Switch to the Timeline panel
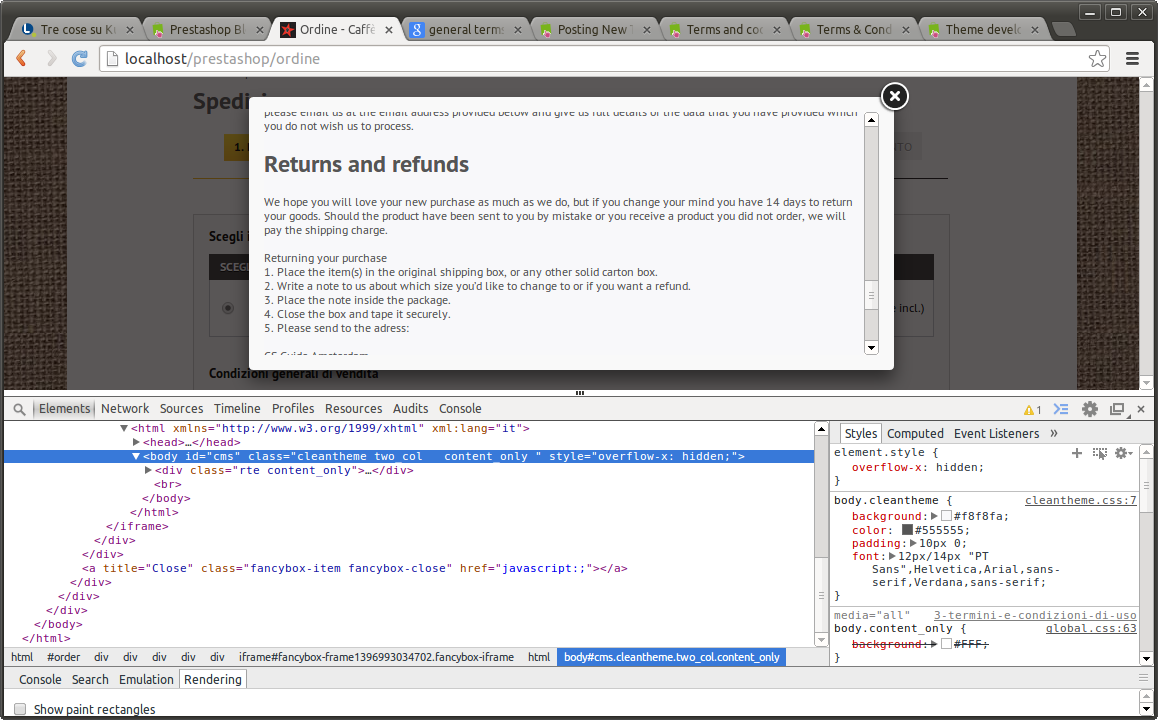Viewport: 1158px width, 720px height. [x=237, y=408]
